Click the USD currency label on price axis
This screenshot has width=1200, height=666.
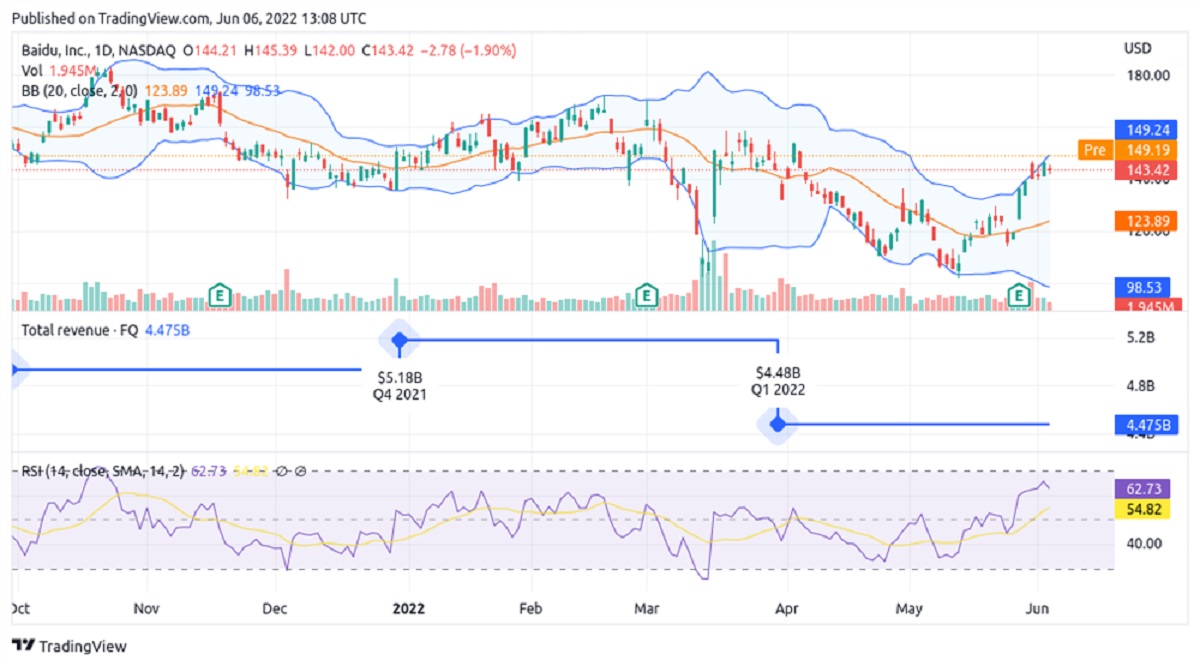point(1138,49)
